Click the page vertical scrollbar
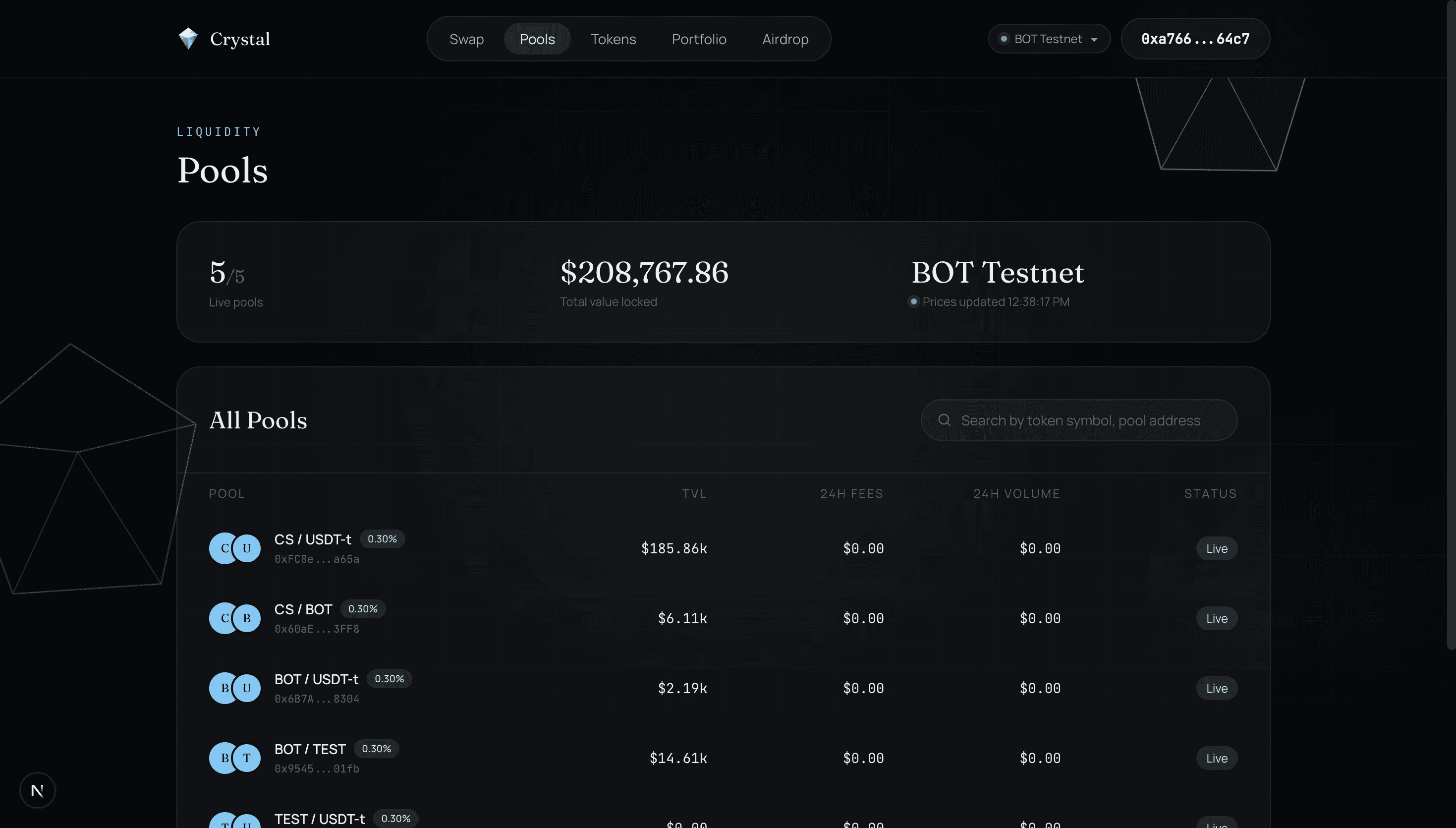 pos(1451,324)
